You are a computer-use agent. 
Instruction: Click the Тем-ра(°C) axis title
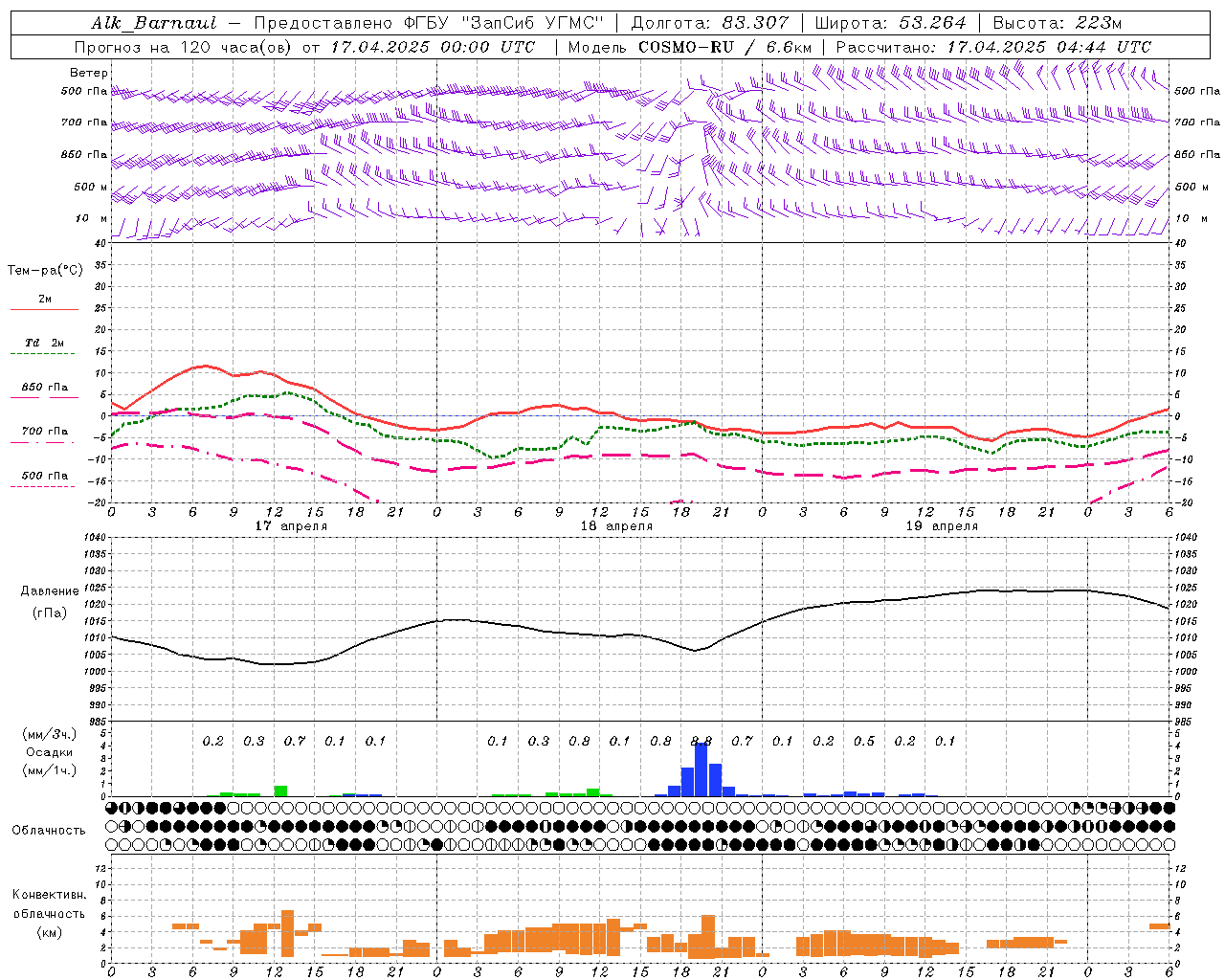(45, 271)
